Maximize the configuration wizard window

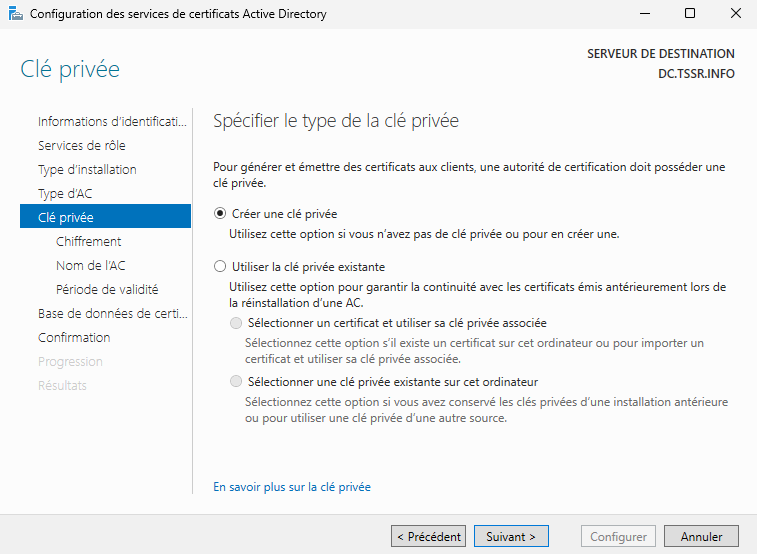pyautogui.click(x=689, y=14)
